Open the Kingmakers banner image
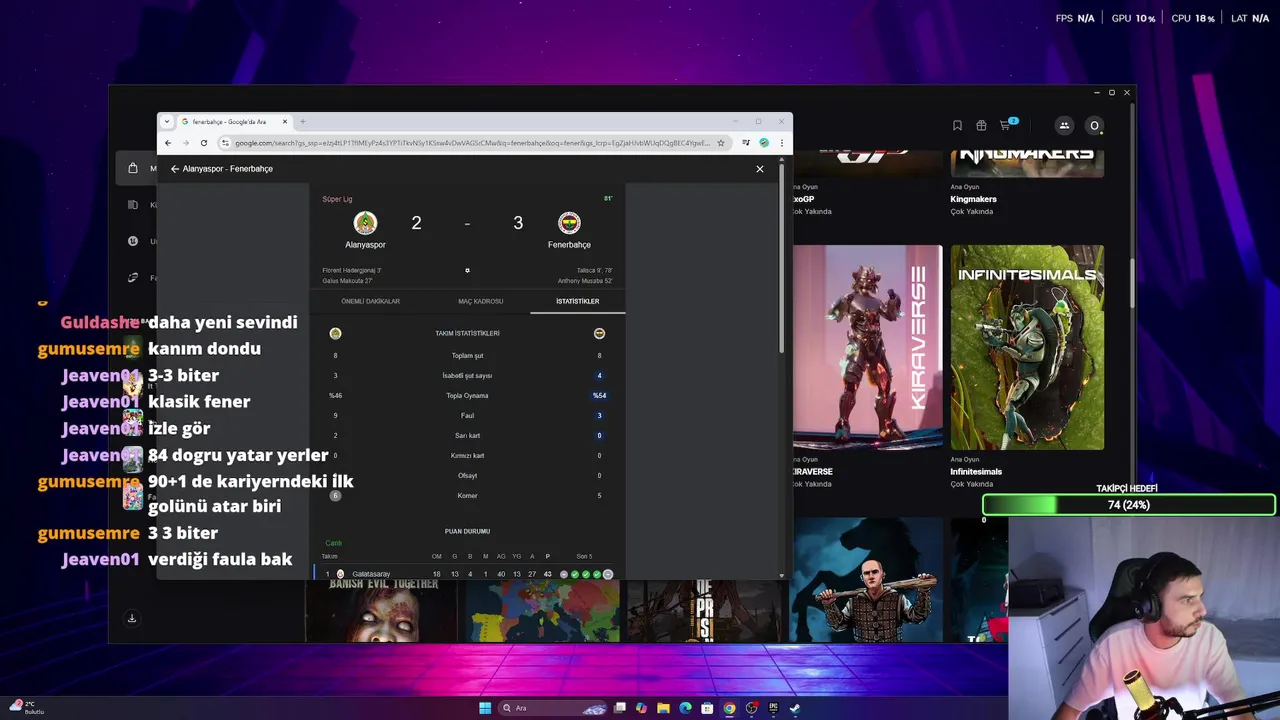This screenshot has height=720, width=1280. click(1027, 163)
